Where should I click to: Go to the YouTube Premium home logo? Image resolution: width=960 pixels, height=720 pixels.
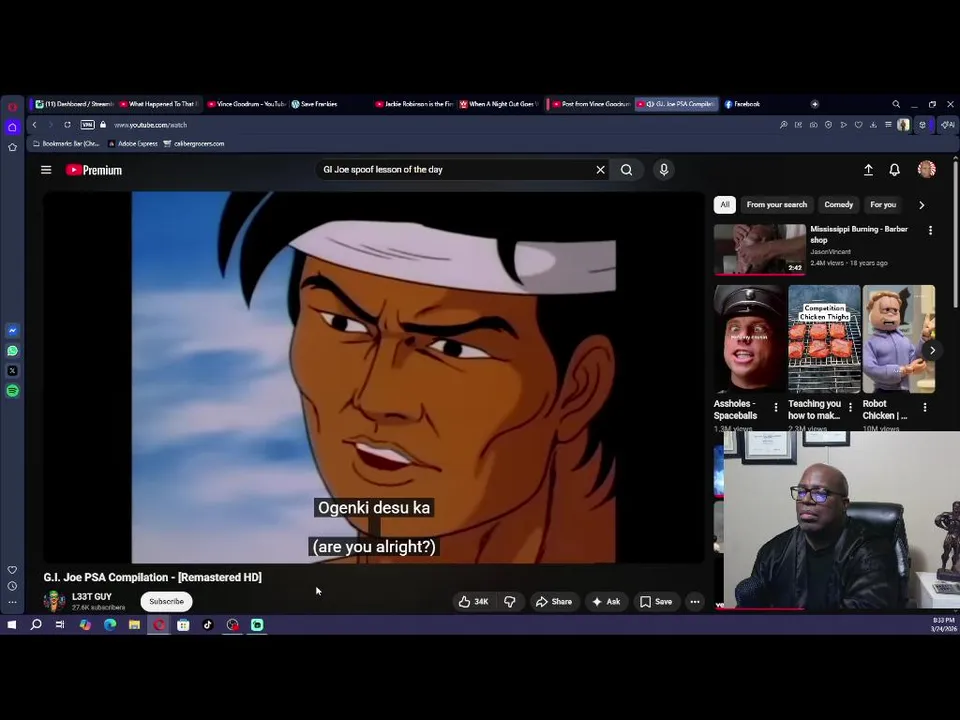(94, 170)
